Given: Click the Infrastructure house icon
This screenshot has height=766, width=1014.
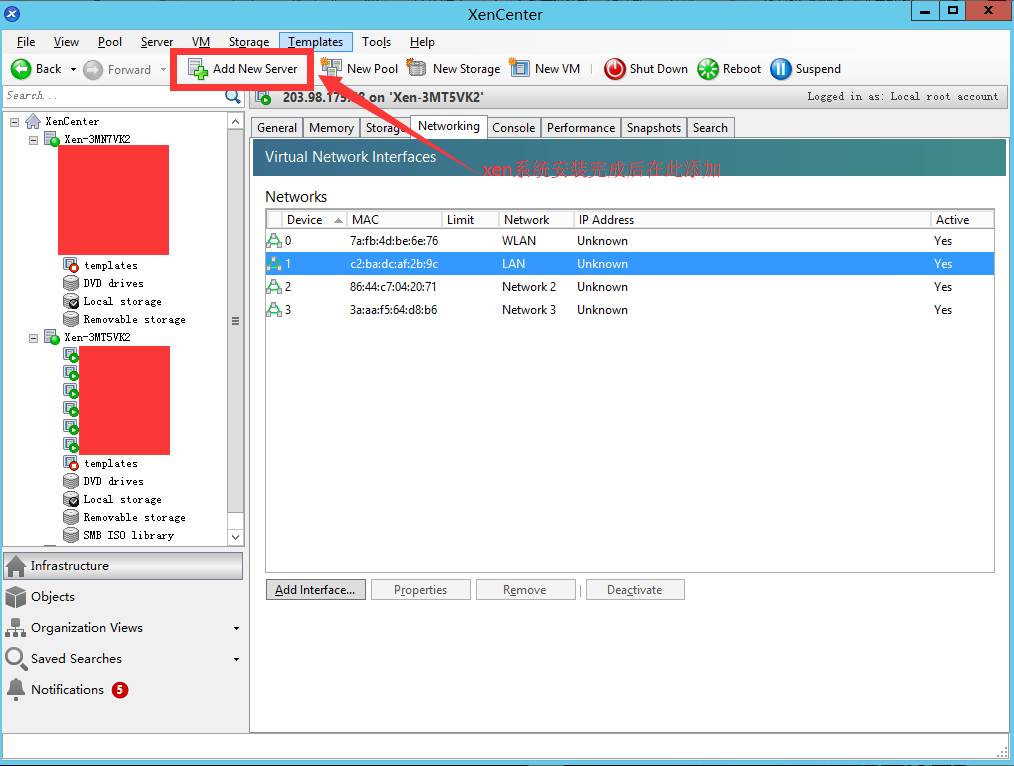Looking at the screenshot, I should tap(16, 566).
